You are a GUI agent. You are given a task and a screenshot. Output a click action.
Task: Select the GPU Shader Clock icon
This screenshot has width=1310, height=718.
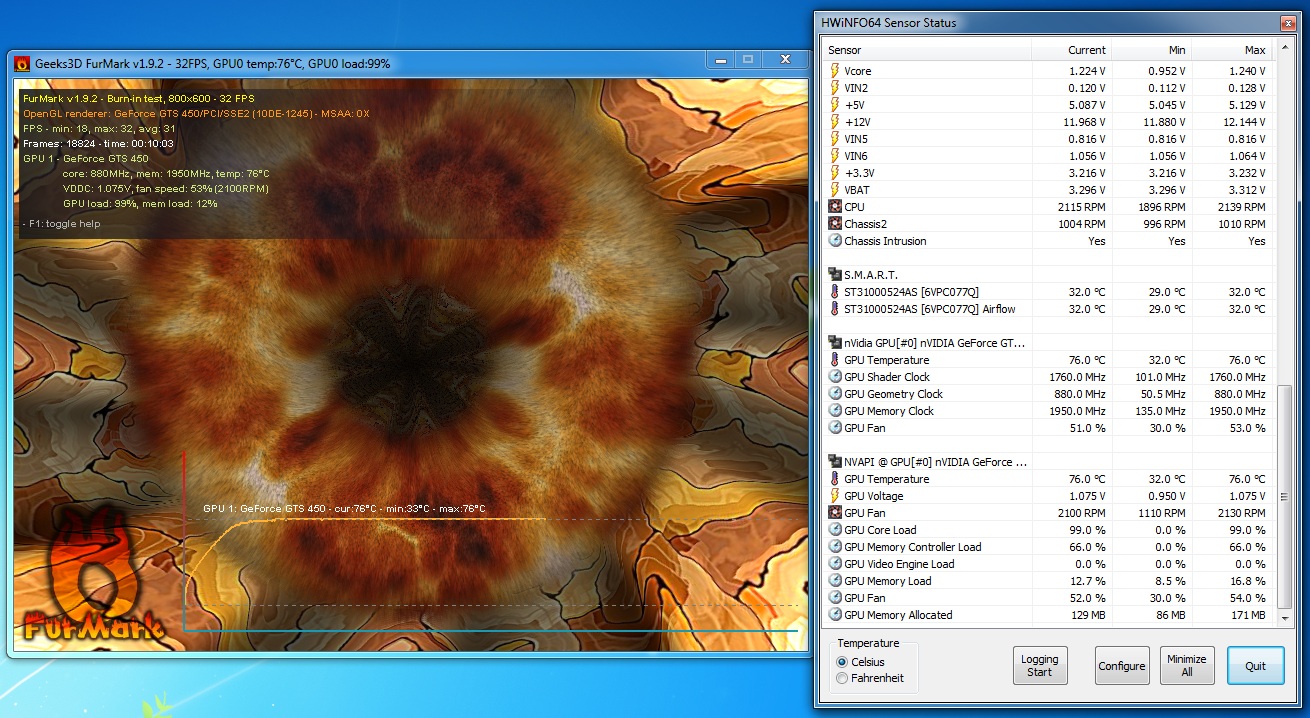(835, 377)
